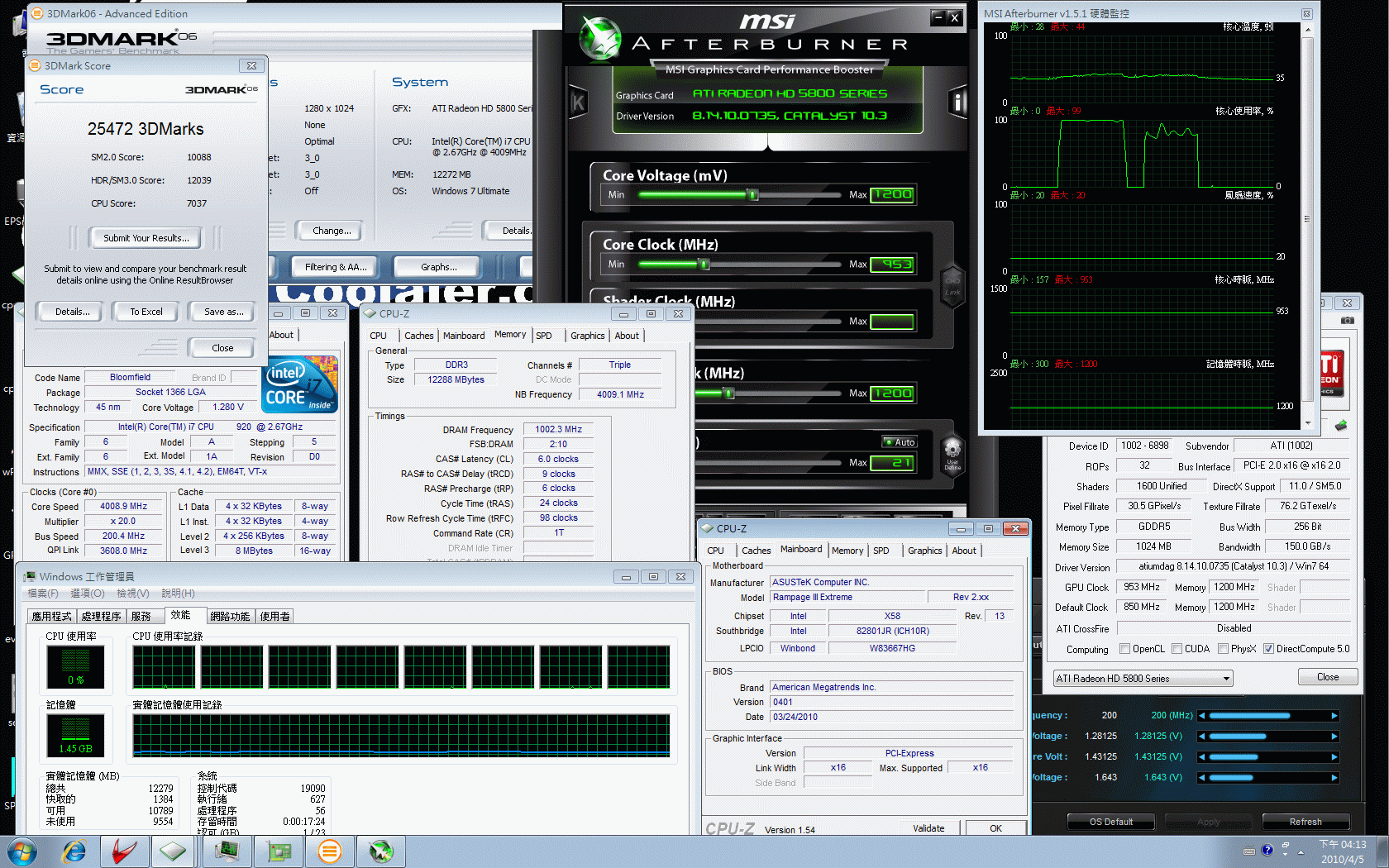Click the Core Clock slider handle

tap(704, 265)
